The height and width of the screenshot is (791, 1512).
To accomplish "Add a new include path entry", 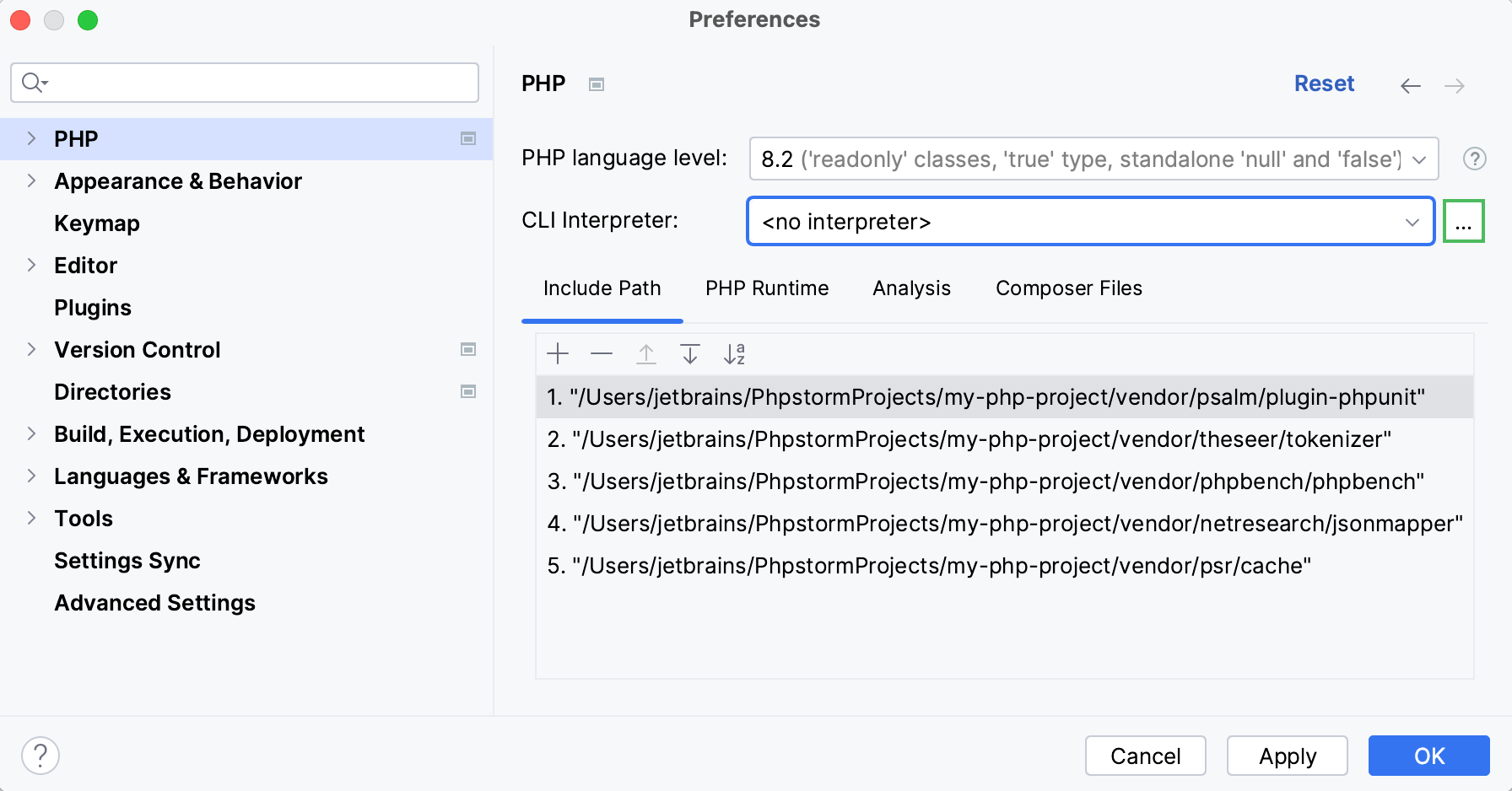I will [557, 353].
